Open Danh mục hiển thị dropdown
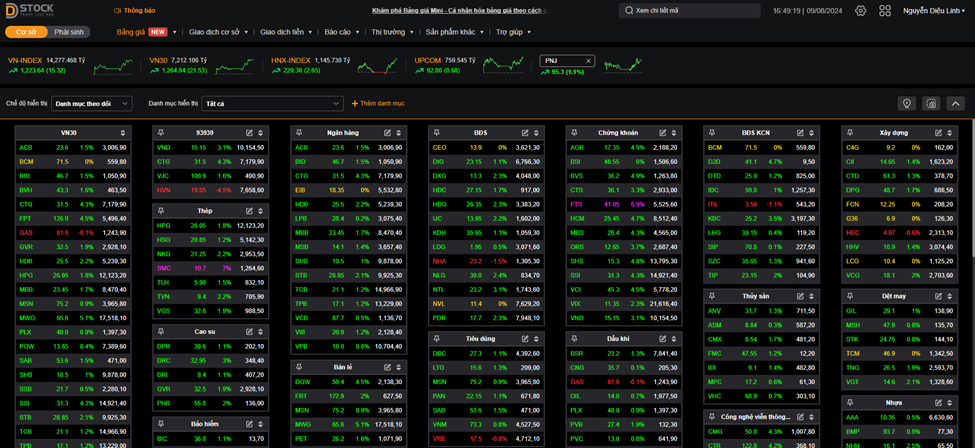The height and width of the screenshot is (448, 975). tap(272, 103)
